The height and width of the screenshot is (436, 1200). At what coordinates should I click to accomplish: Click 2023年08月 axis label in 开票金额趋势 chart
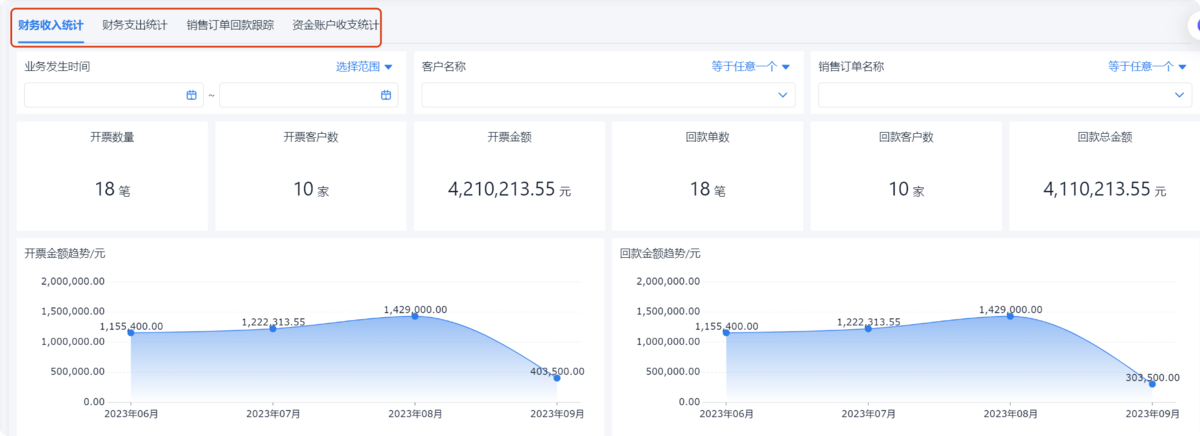click(415, 413)
